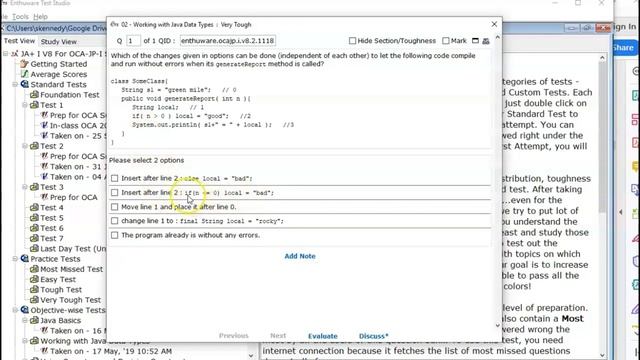
Task: Check 'program already is without any errors'
Action: click(x=115, y=235)
